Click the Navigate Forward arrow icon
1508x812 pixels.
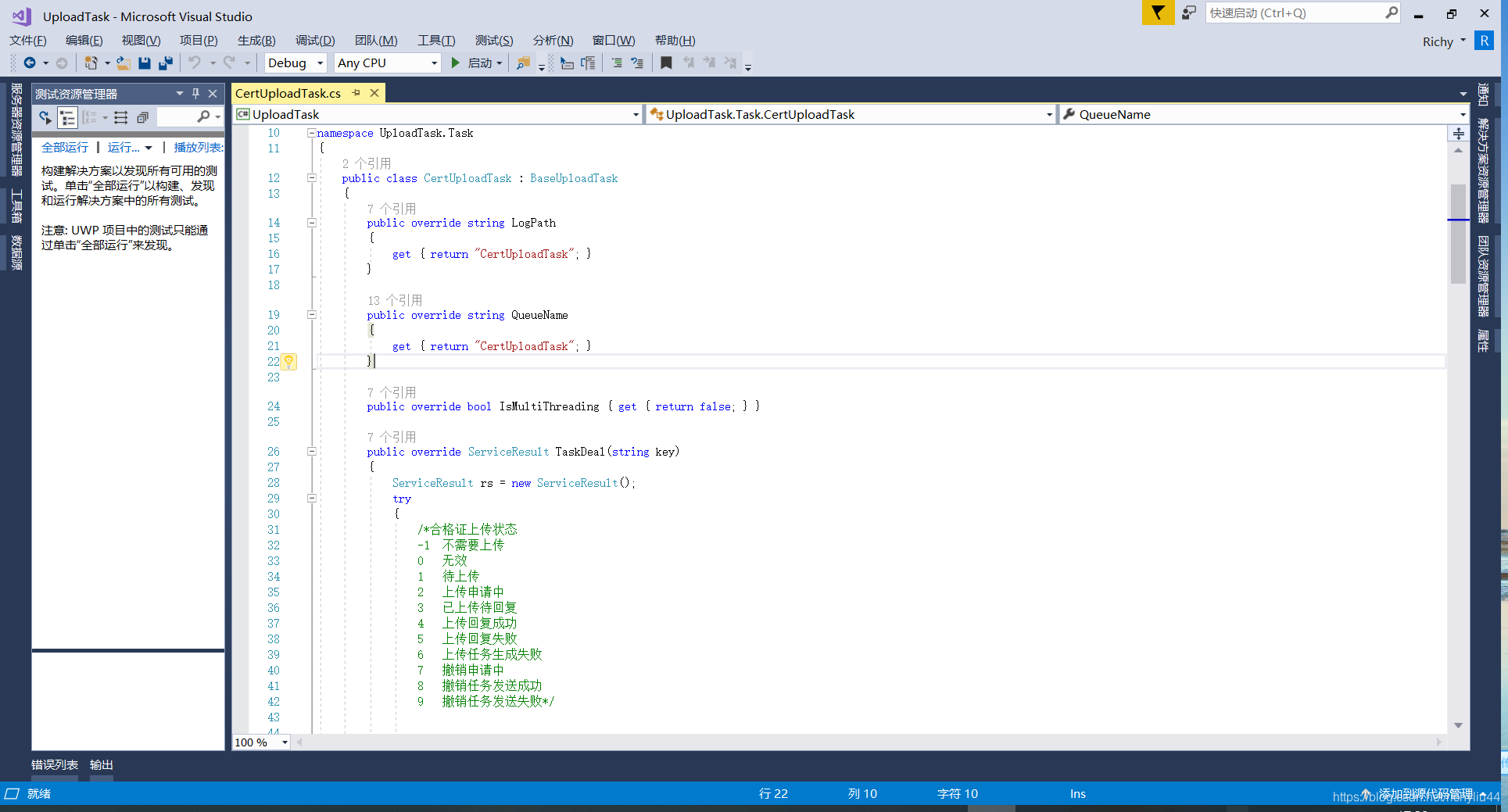pyautogui.click(x=62, y=63)
